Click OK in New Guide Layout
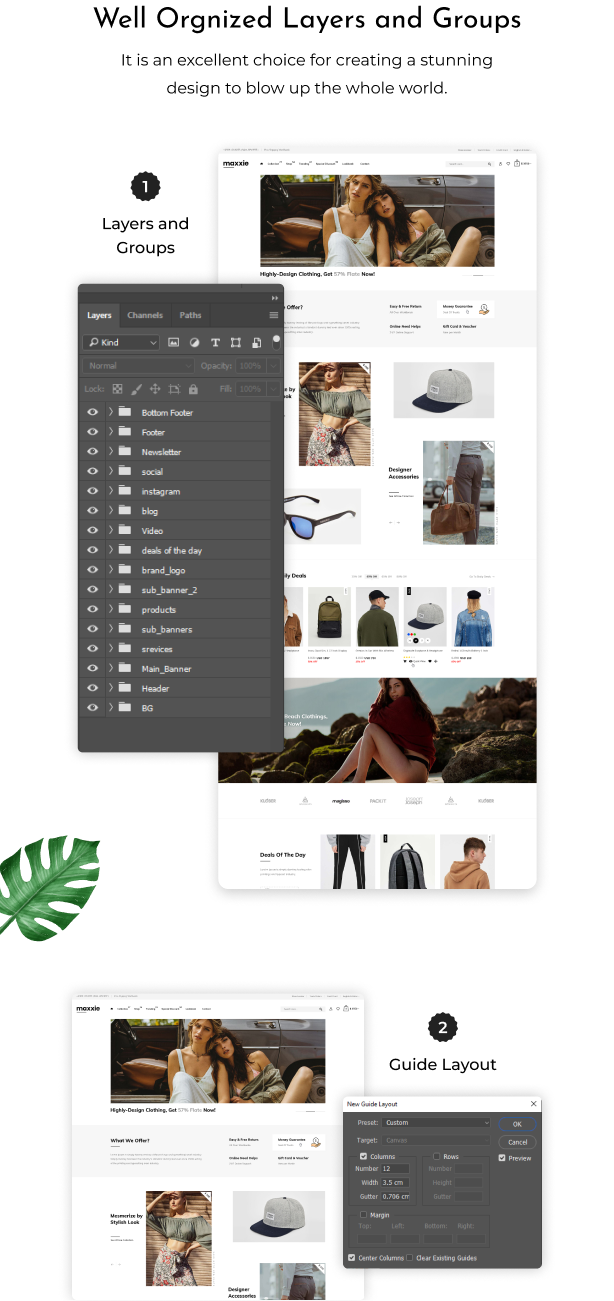 pos(517,1124)
